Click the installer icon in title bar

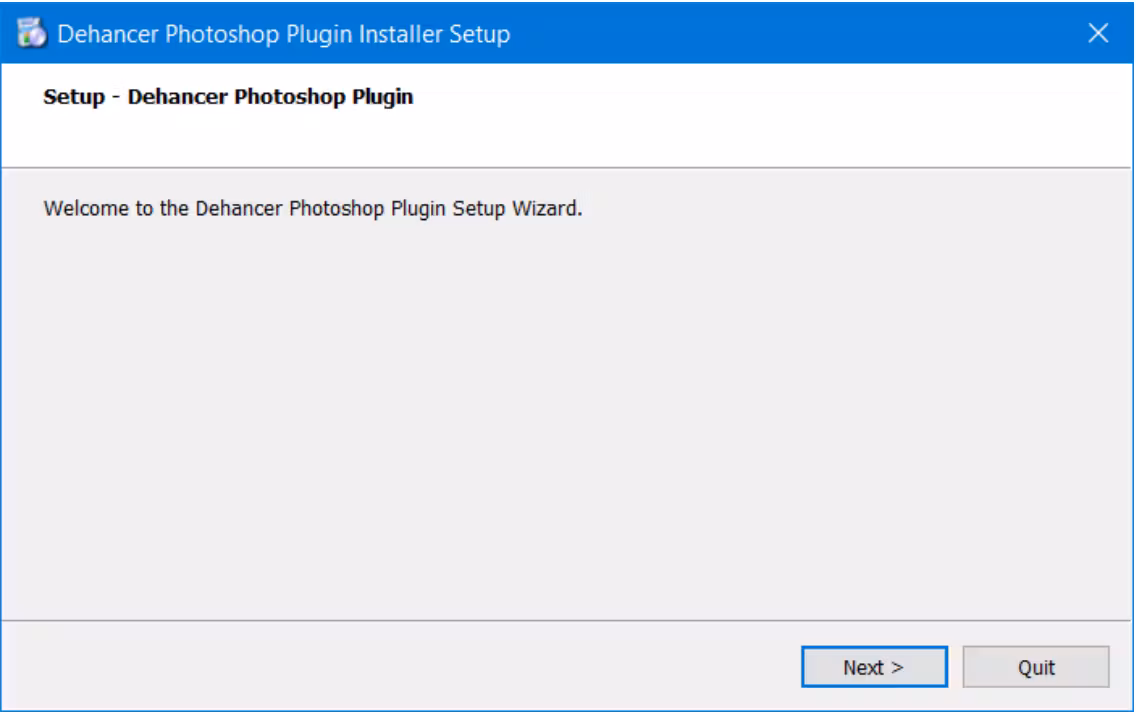pos(31,33)
